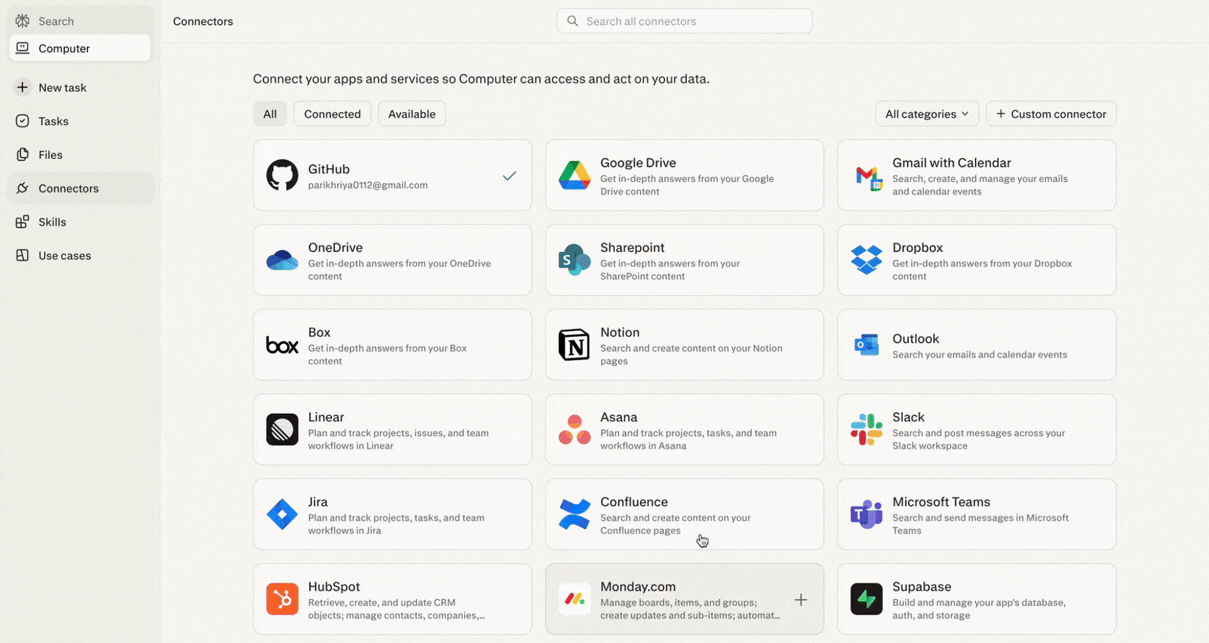Click the Jira connector title

318,502
